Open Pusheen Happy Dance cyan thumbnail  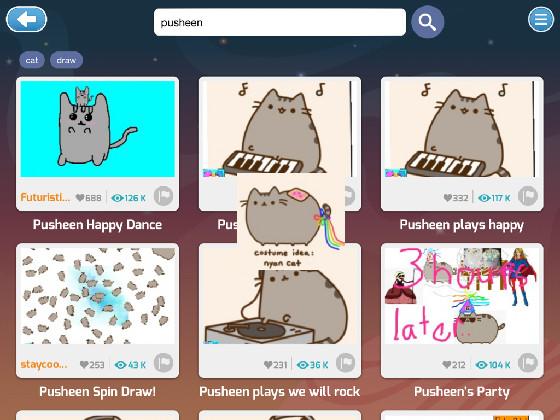point(98,129)
